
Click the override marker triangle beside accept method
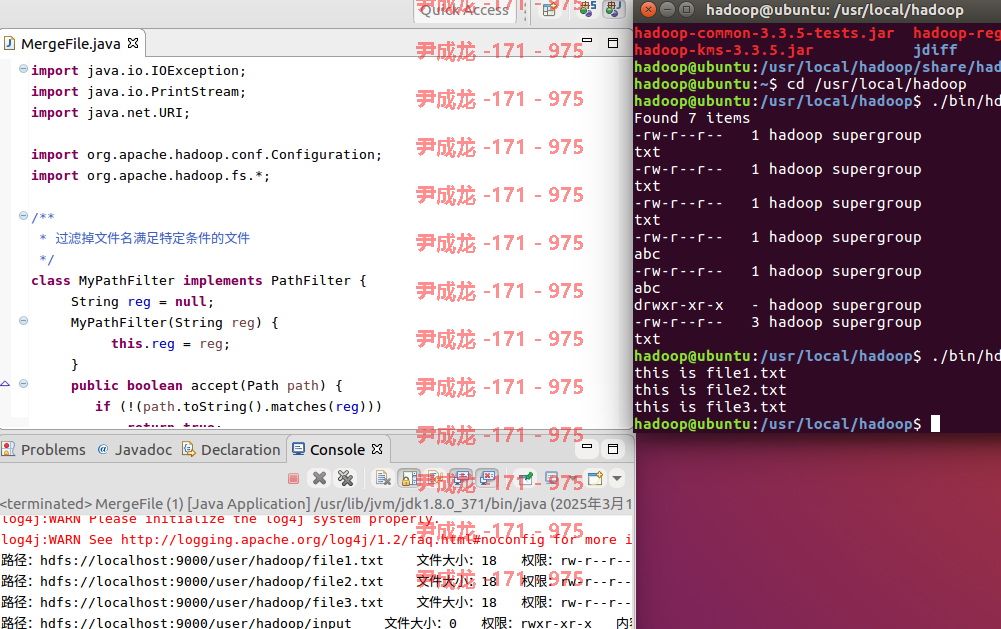(x=5, y=384)
